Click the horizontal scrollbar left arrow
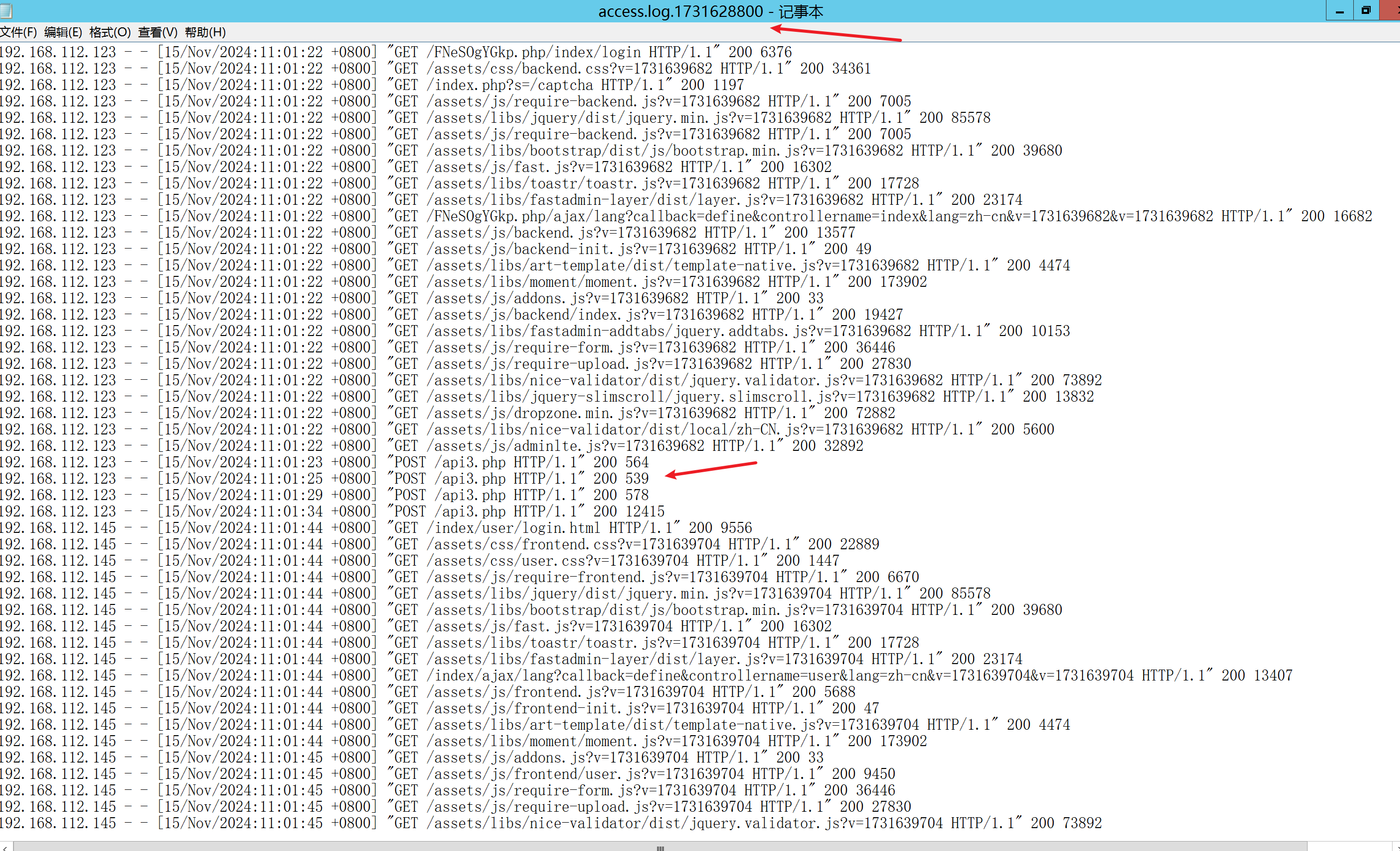 pyautogui.click(x=5, y=847)
